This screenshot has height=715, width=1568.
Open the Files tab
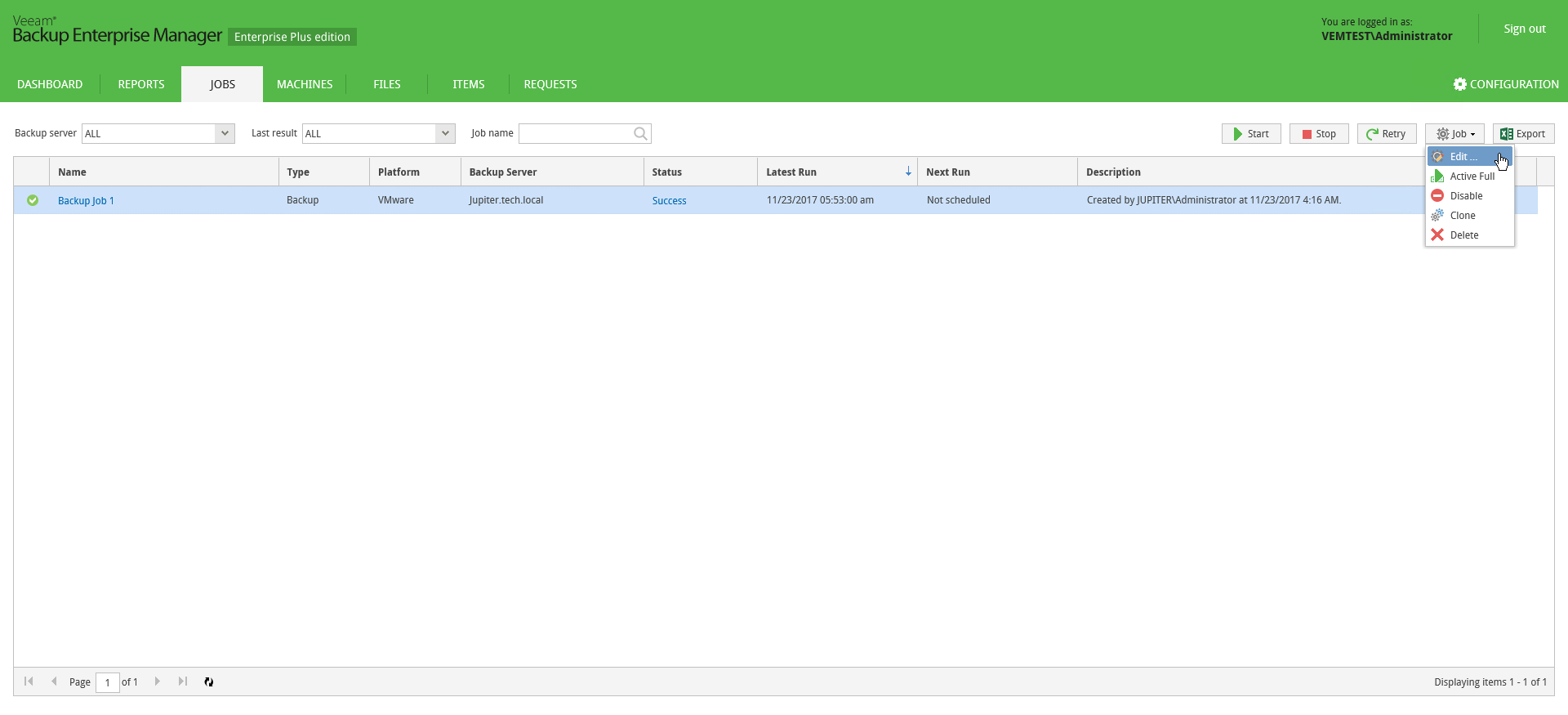click(387, 84)
